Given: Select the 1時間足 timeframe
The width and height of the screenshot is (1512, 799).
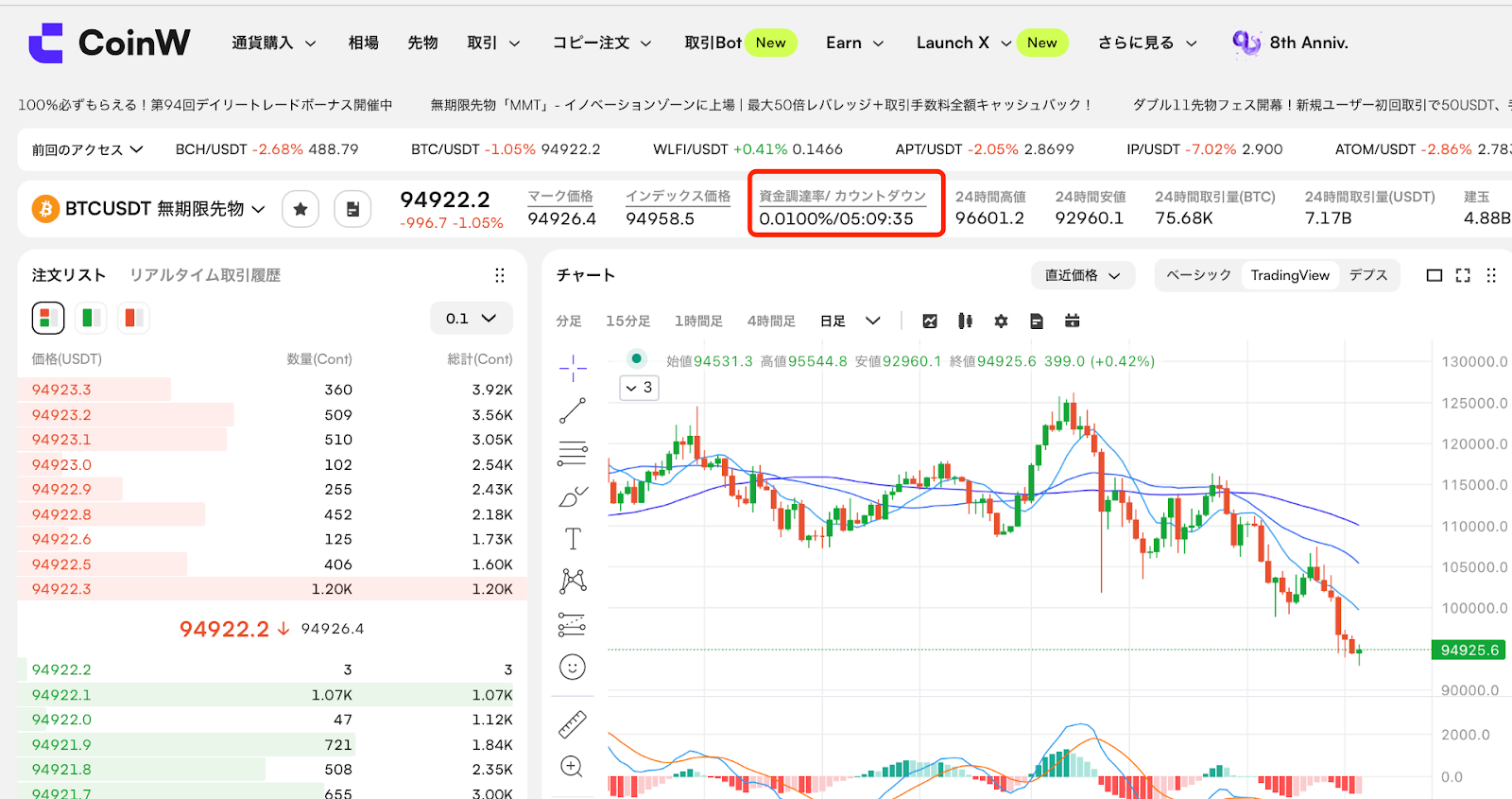Looking at the screenshot, I should click(699, 321).
